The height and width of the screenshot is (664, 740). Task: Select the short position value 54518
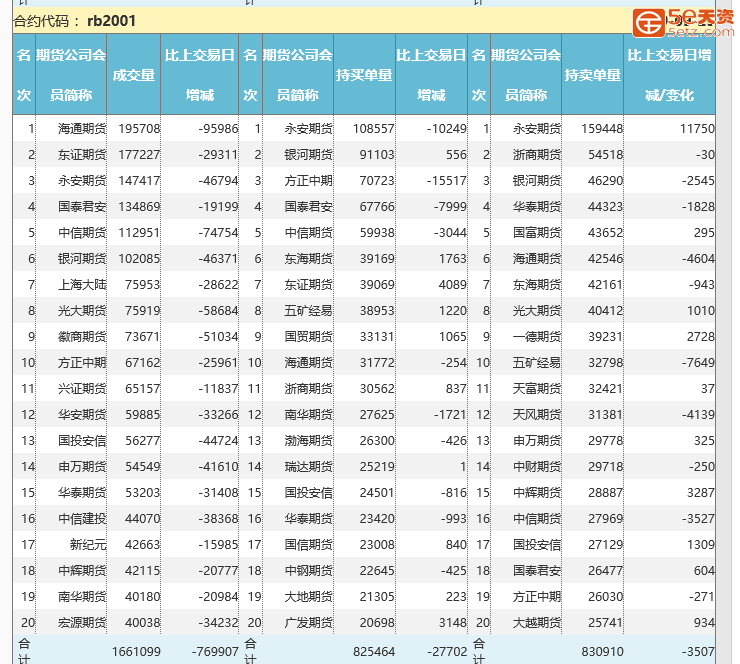pos(605,154)
